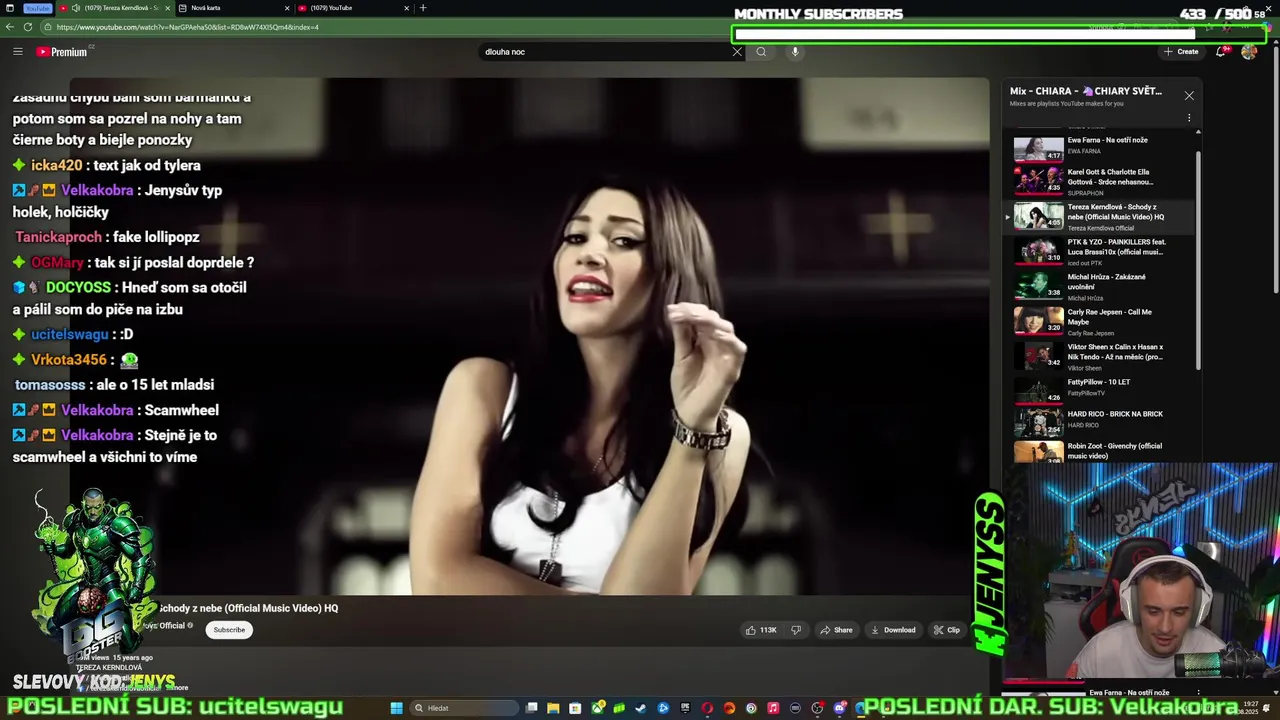Viewport: 1280px width, 720px height.
Task: Open the Opera browser taskbar icon
Action: pos(707,708)
